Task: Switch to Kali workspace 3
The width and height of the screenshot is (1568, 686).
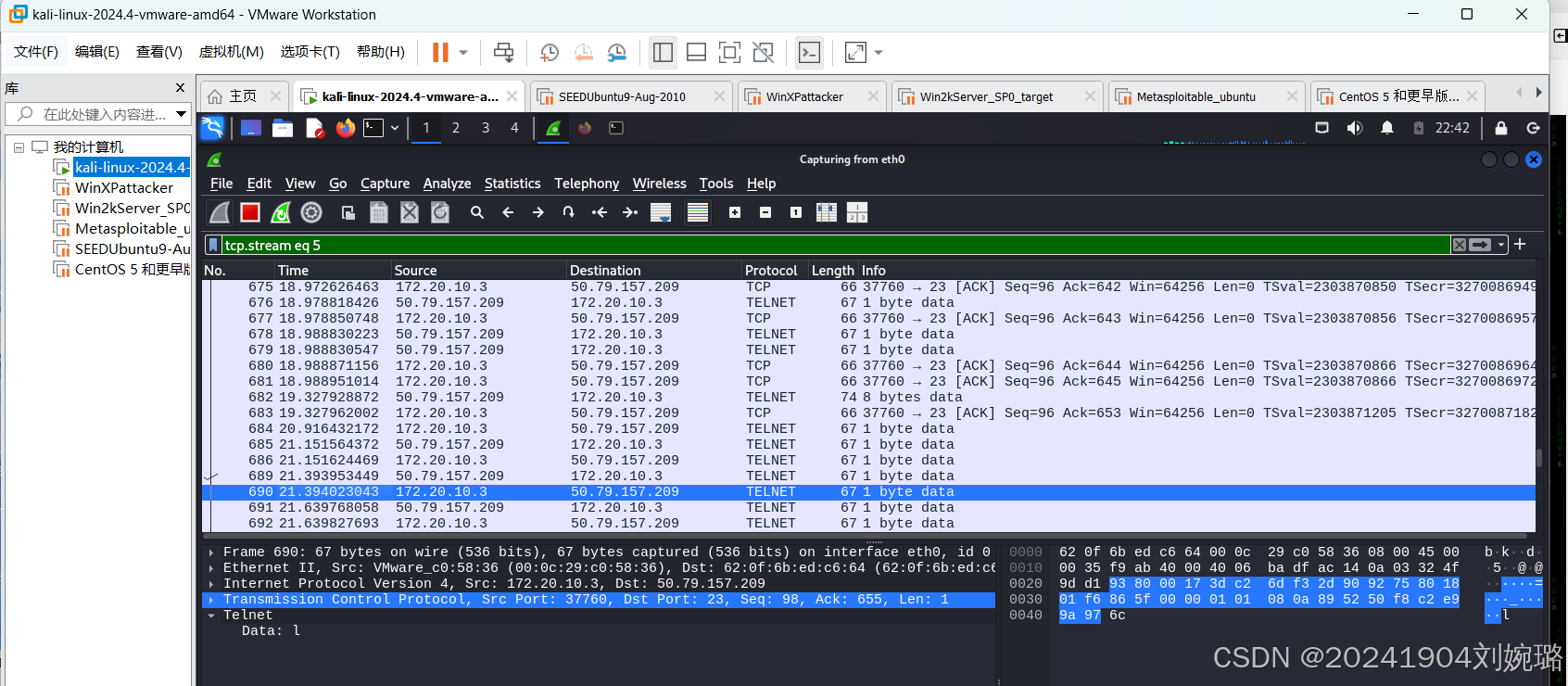Action: point(485,128)
